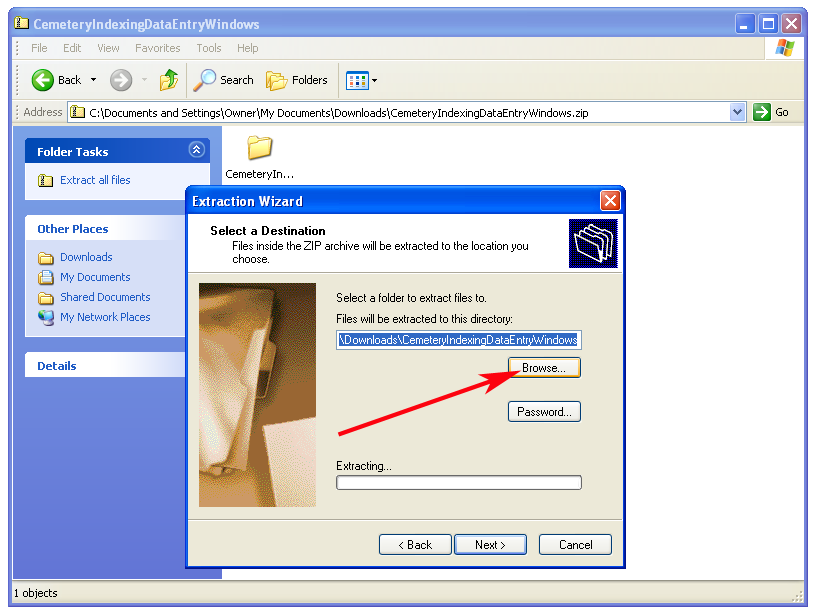Minimize the CemeteryIndexingDataEntryWindows window

point(744,24)
